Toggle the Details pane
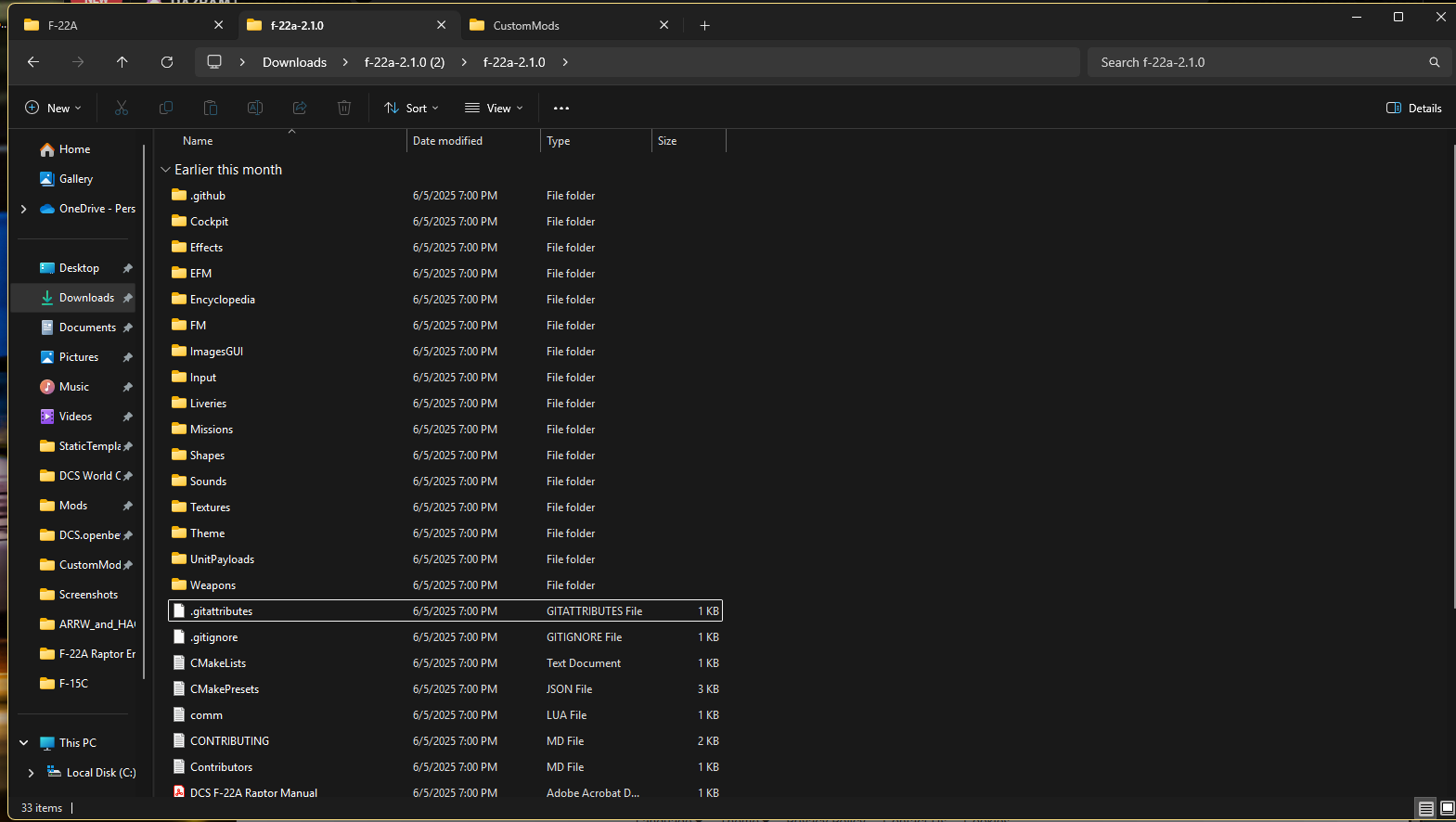The width and height of the screenshot is (1456, 822). (1414, 108)
